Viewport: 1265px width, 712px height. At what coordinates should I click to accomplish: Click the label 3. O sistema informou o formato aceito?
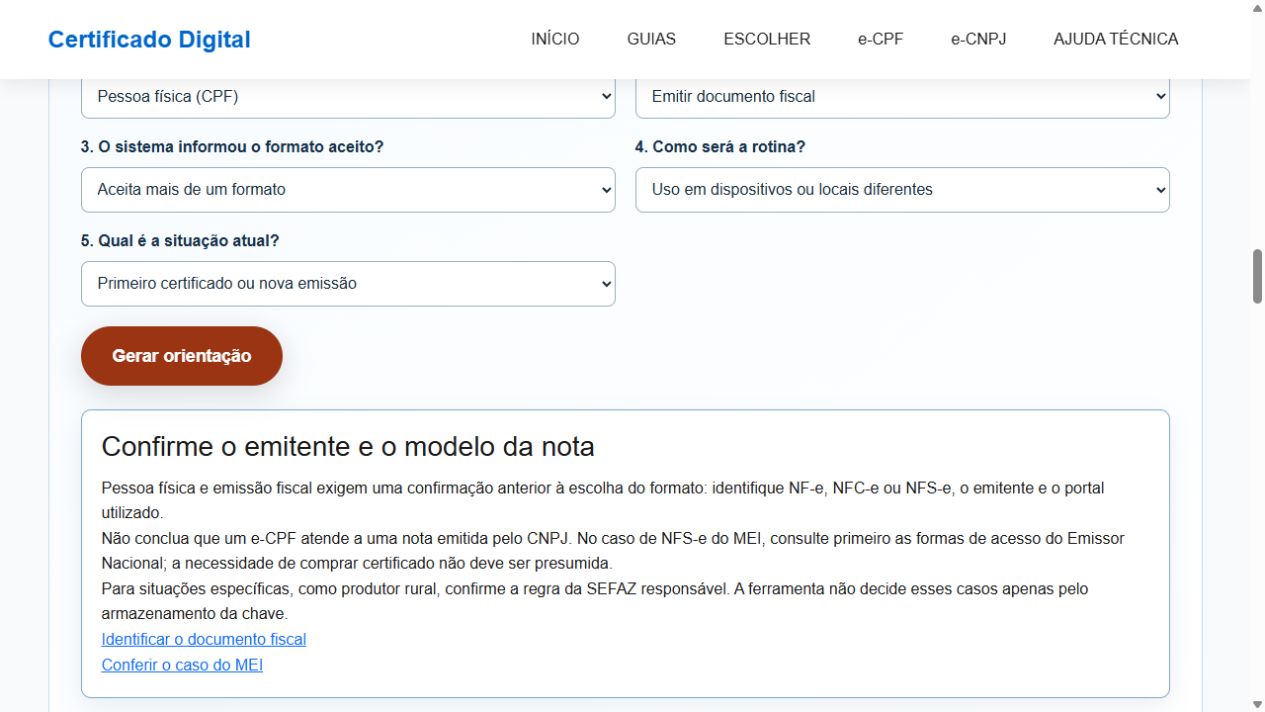coord(232,147)
